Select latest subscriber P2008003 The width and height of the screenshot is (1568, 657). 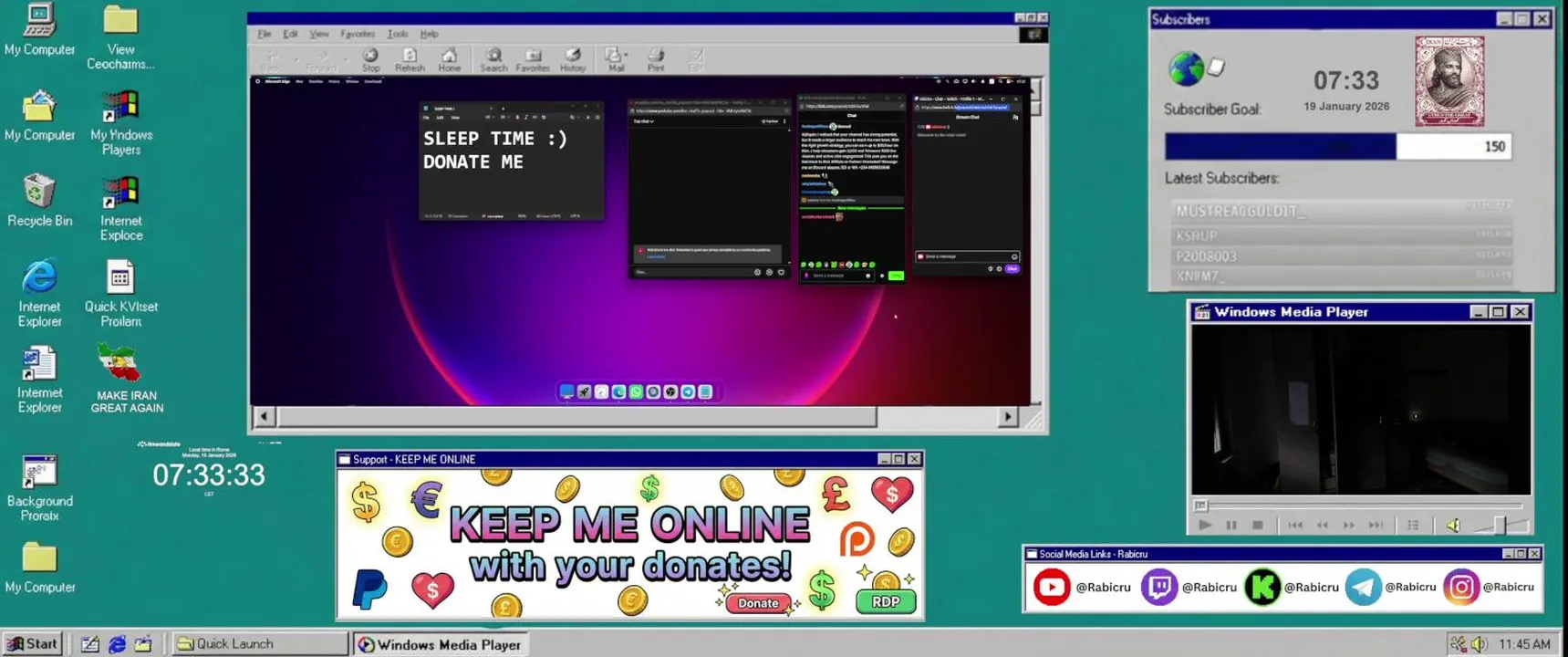click(x=1342, y=256)
